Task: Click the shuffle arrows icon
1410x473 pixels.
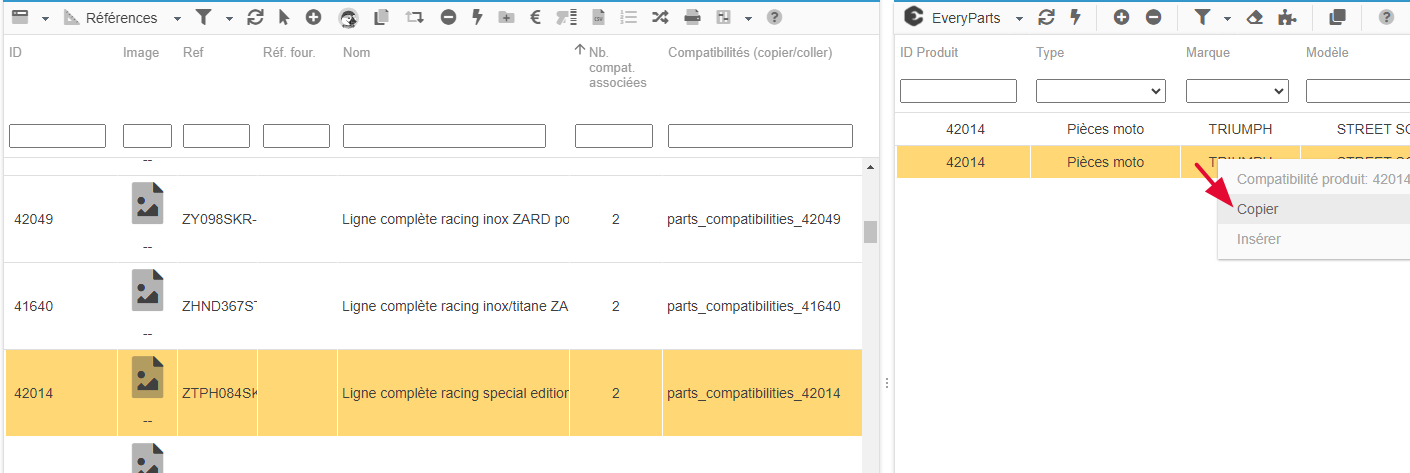Action: tap(660, 18)
